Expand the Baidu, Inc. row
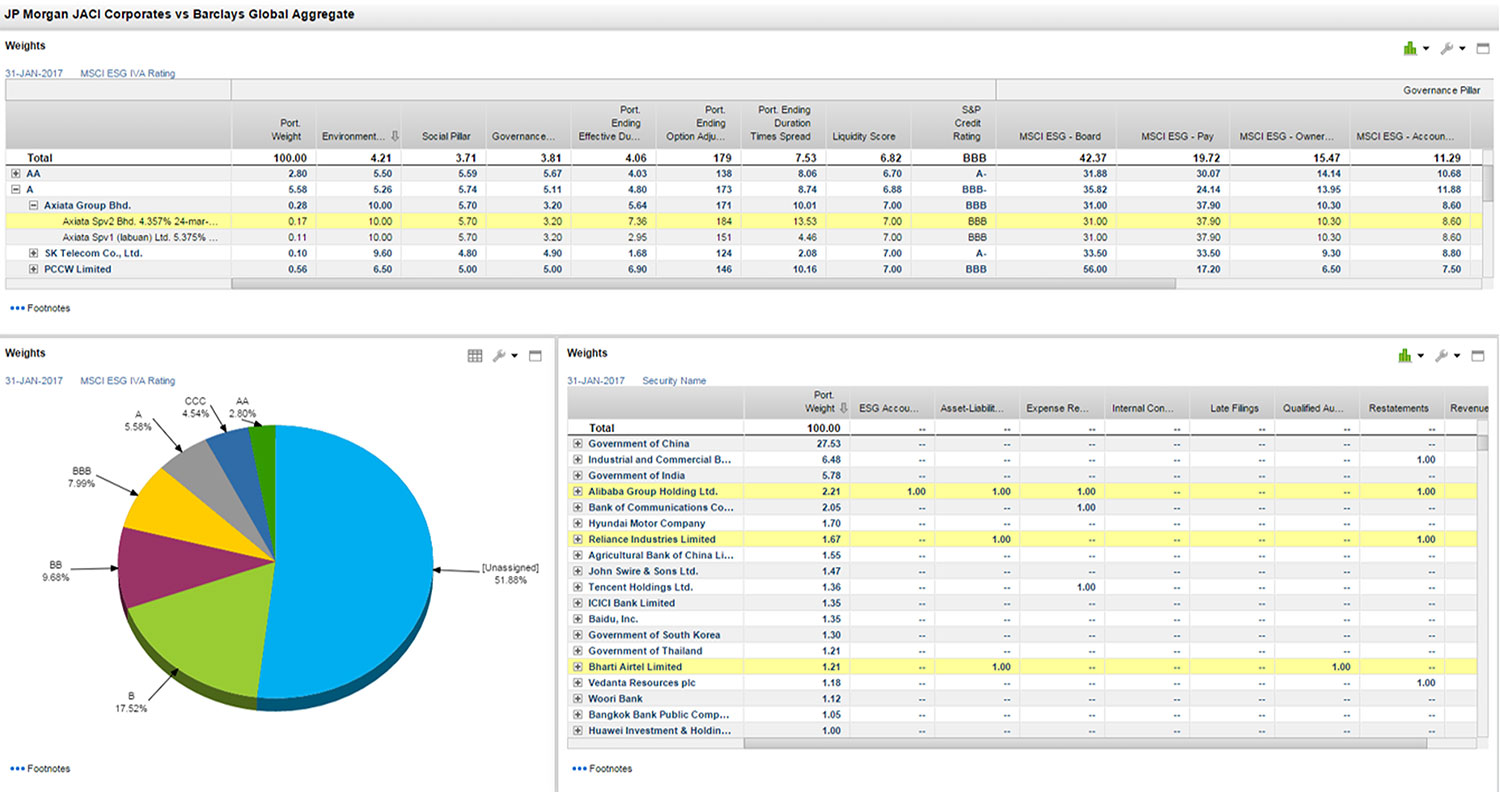The width and height of the screenshot is (1500, 792). click(x=578, y=619)
